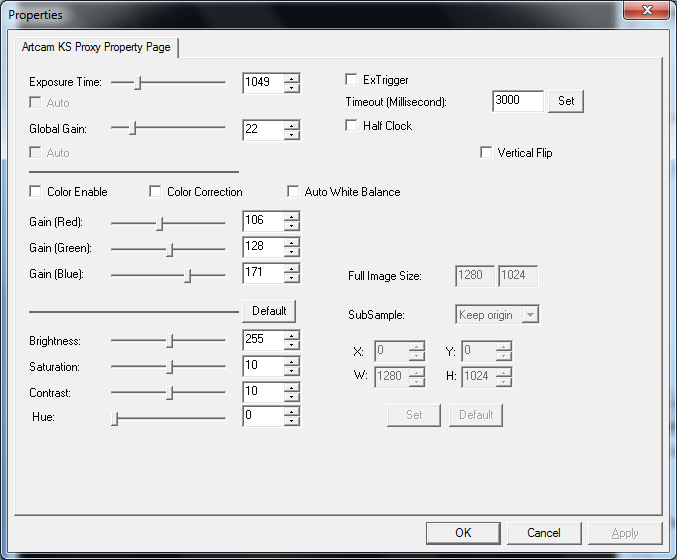Click the Timeout millisecond input field
The image size is (677, 560).
pyautogui.click(x=518, y=101)
